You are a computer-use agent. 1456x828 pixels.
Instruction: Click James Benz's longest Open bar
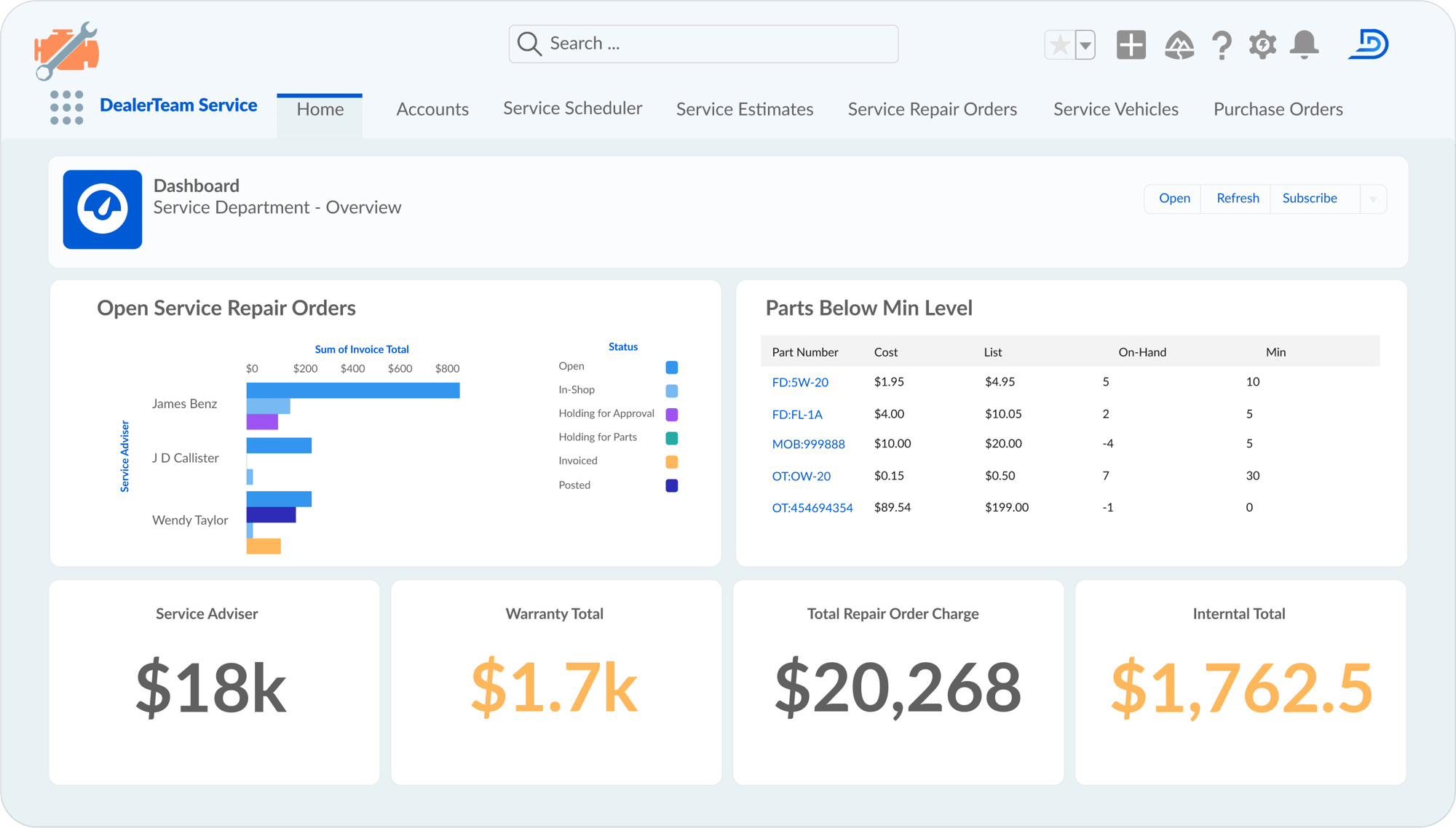pyautogui.click(x=353, y=391)
